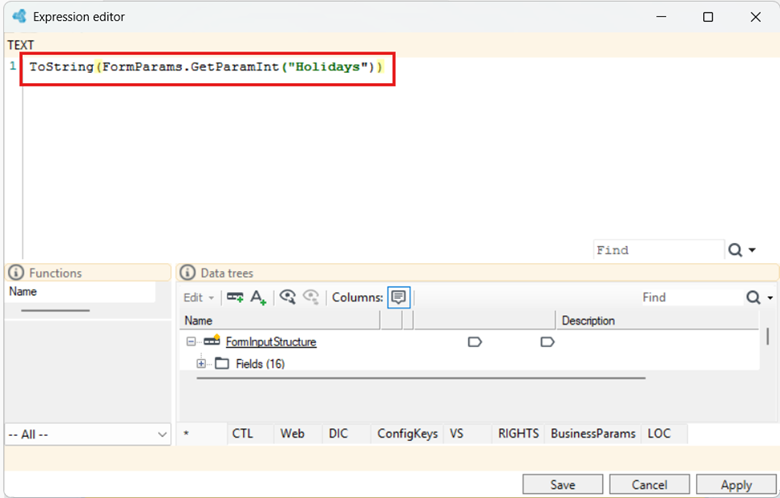780x498 pixels.
Task: Click the magnifier icon in Data trees
Action: tap(753, 298)
